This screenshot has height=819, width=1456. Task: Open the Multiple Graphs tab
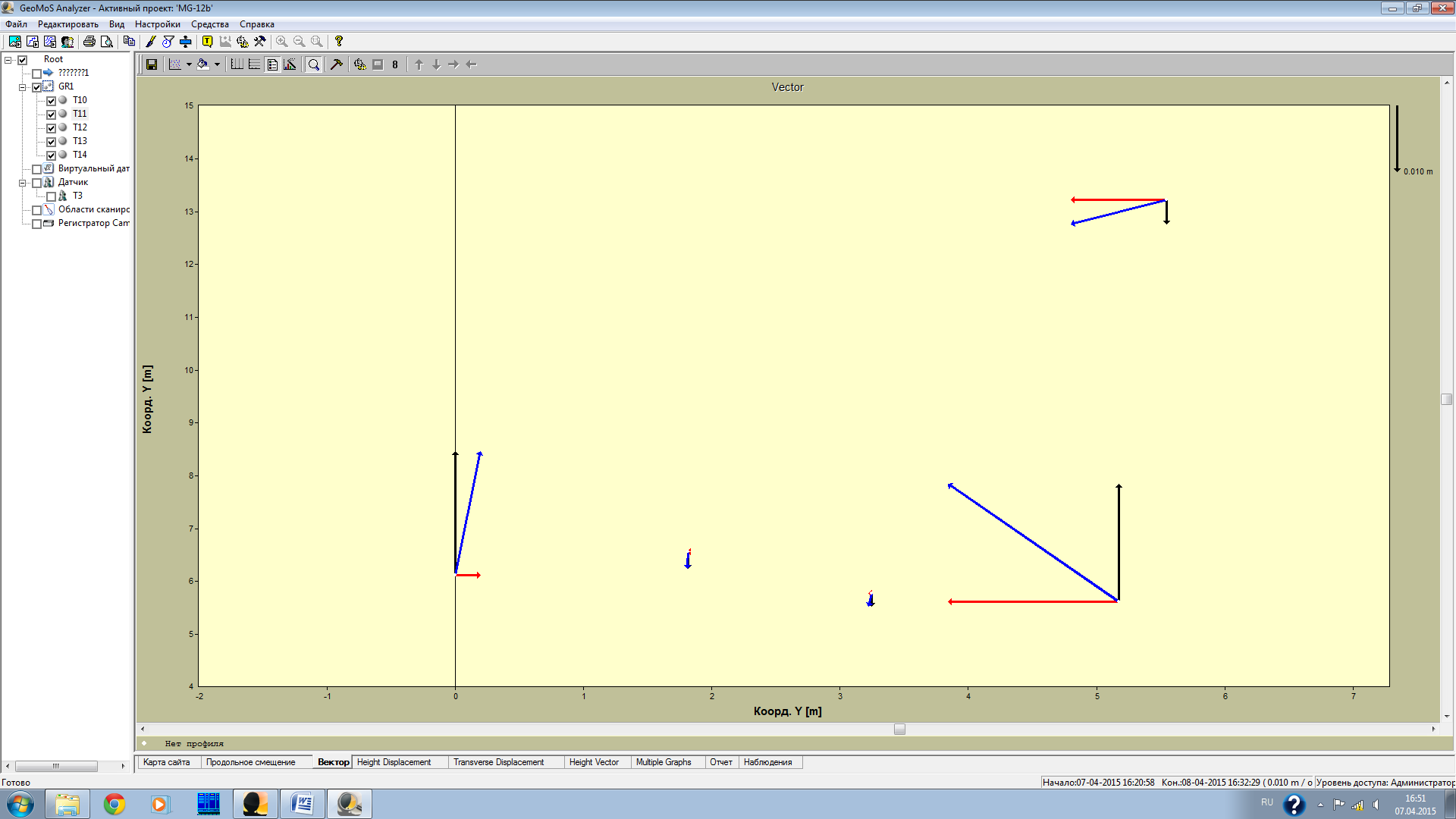pyautogui.click(x=664, y=762)
